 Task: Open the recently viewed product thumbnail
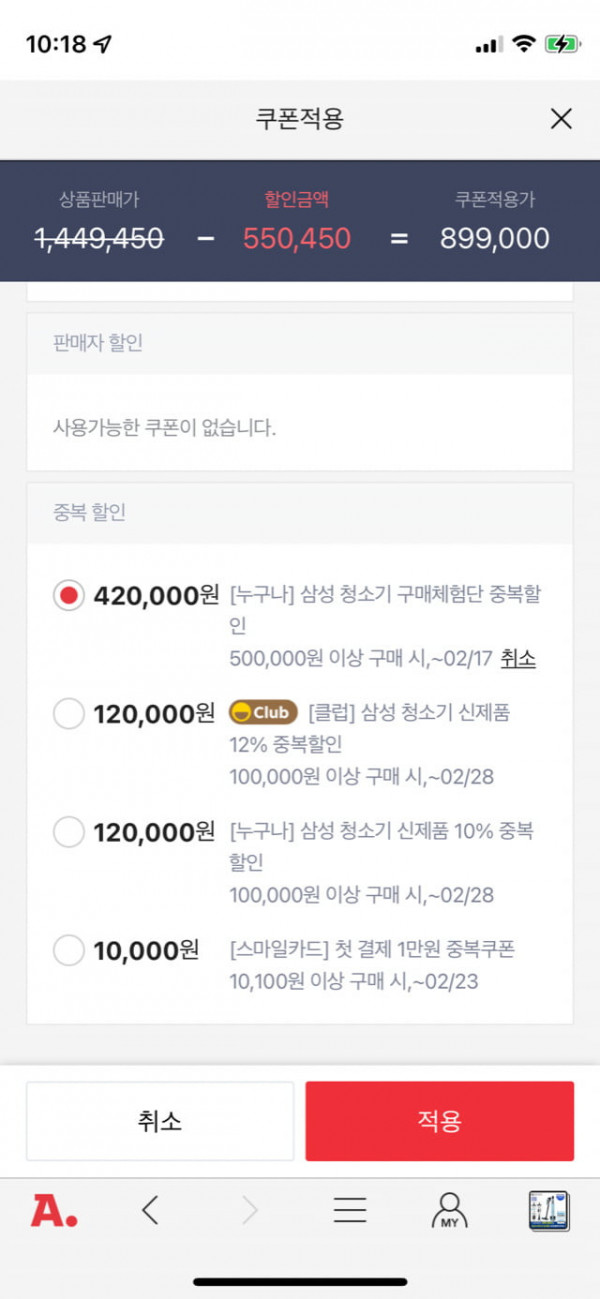[549, 1210]
